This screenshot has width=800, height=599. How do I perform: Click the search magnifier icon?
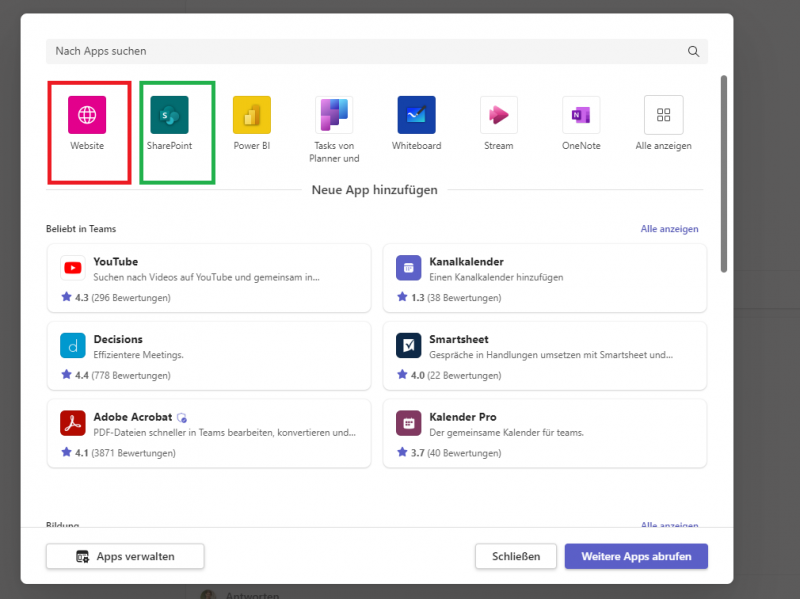[x=693, y=51]
